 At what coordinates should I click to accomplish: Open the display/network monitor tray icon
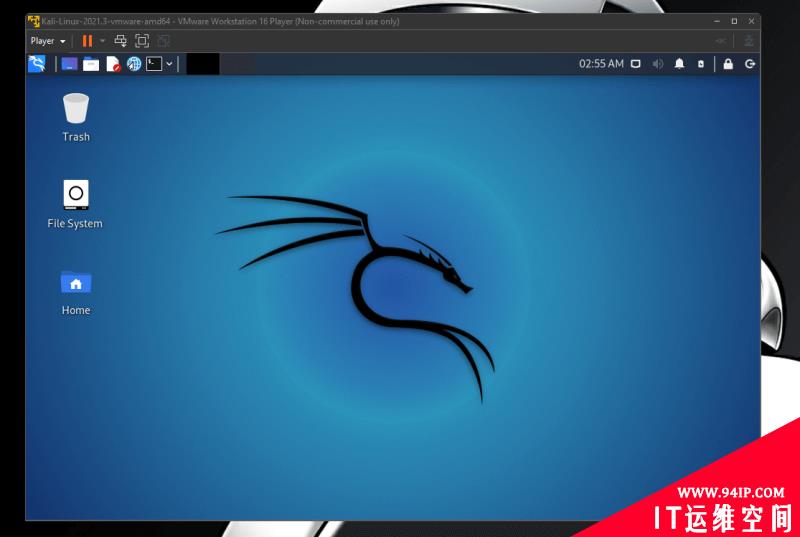click(636, 64)
